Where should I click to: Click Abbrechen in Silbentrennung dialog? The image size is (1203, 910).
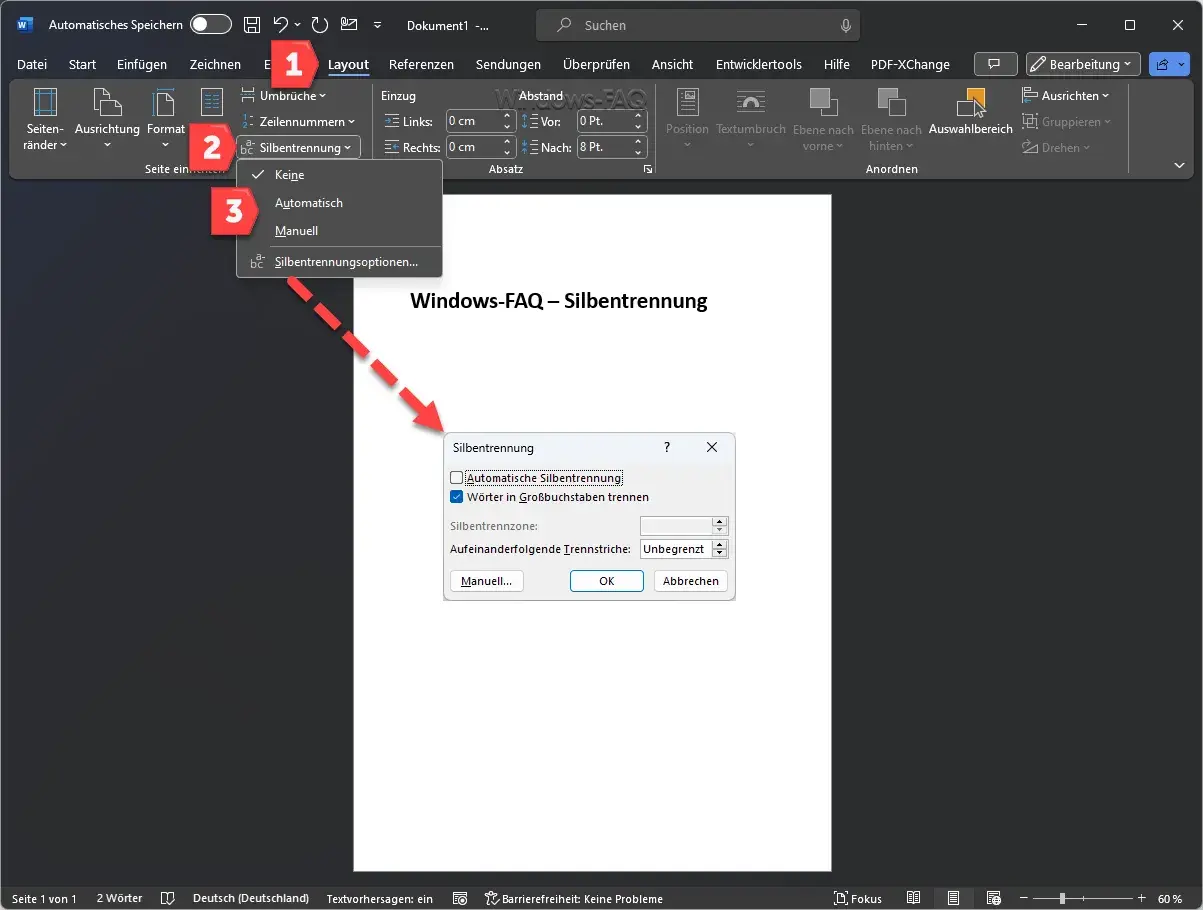(x=691, y=581)
